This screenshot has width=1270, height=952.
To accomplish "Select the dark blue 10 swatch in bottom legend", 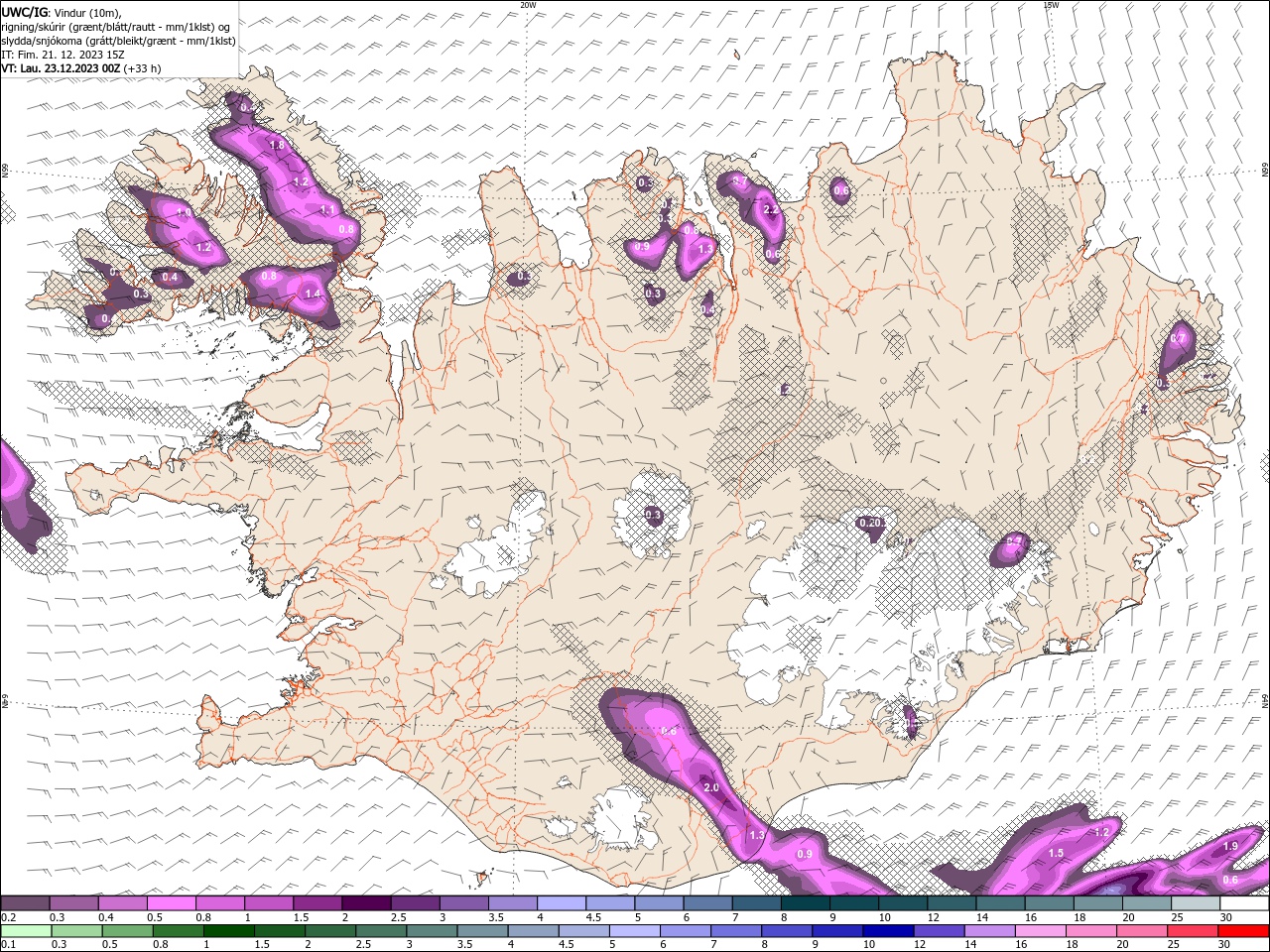I will [x=886, y=931].
